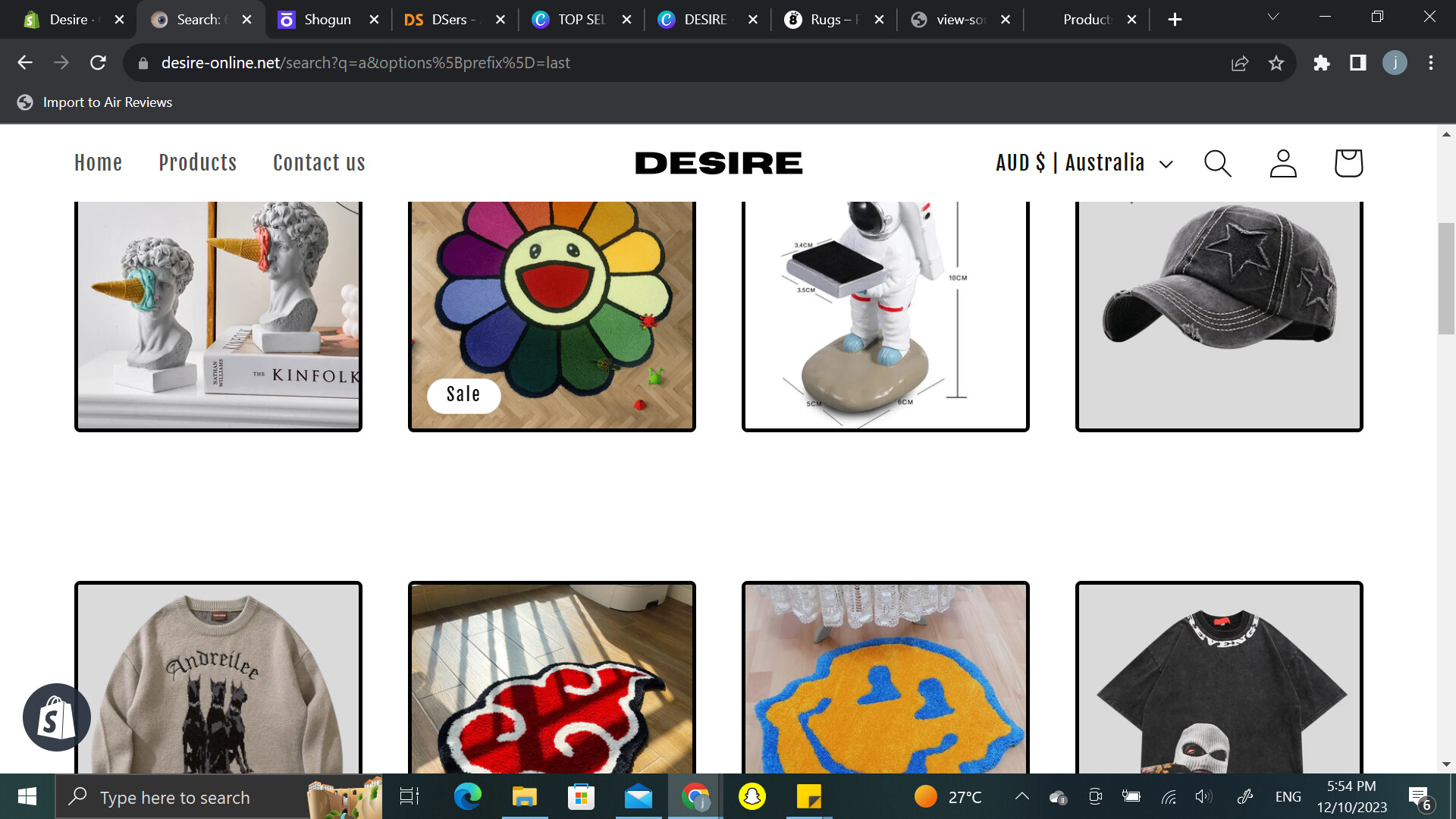Open the account login icon
The height and width of the screenshot is (819, 1456).
tap(1283, 163)
